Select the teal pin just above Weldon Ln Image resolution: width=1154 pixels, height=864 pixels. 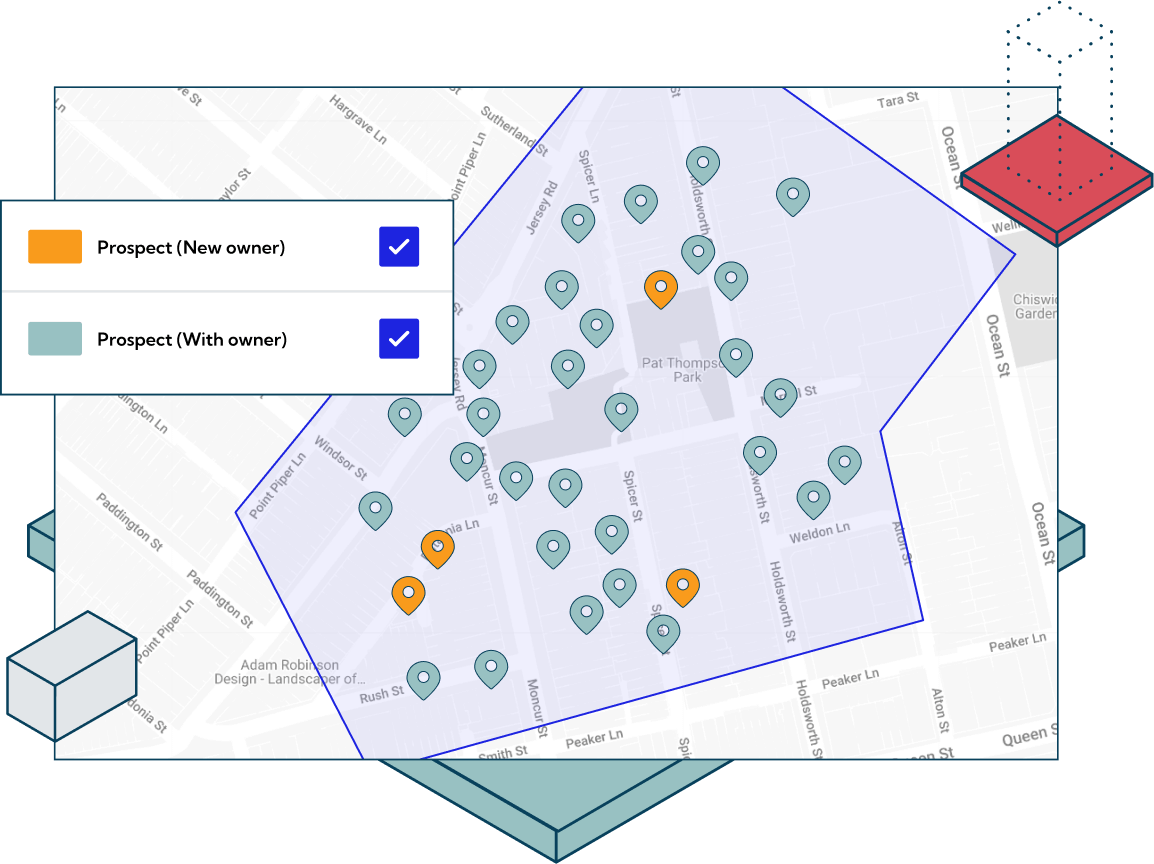click(x=813, y=500)
